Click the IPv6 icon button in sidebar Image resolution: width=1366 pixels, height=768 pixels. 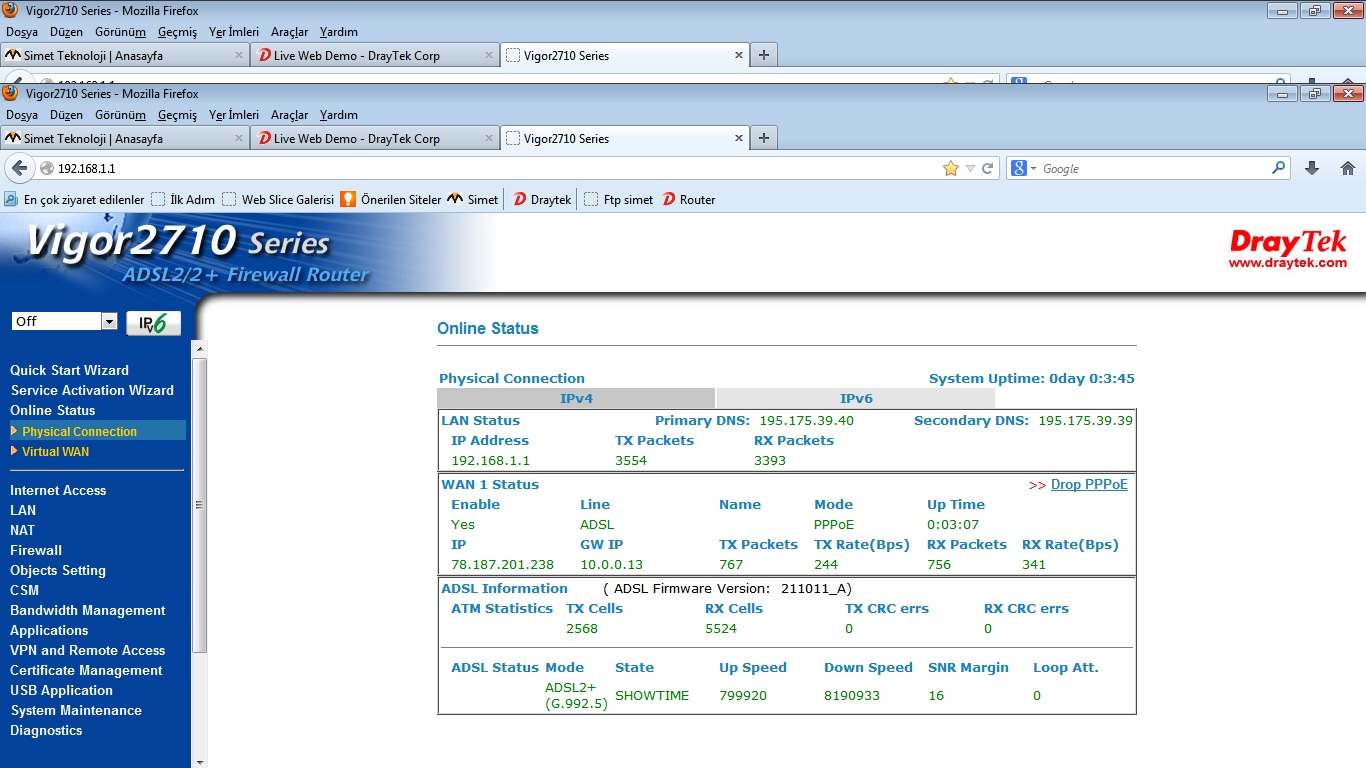(153, 322)
